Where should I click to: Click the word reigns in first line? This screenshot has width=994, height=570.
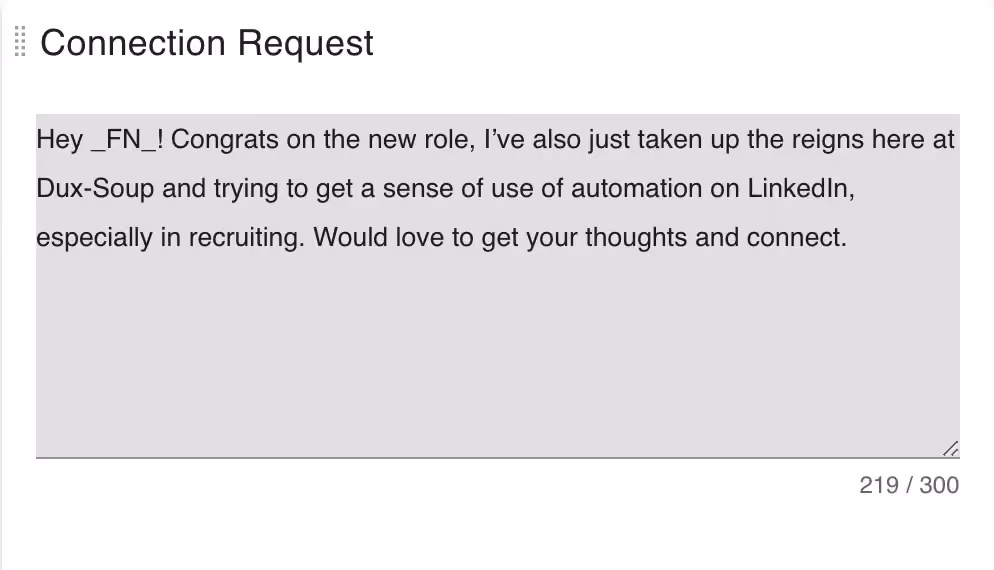tap(827, 139)
